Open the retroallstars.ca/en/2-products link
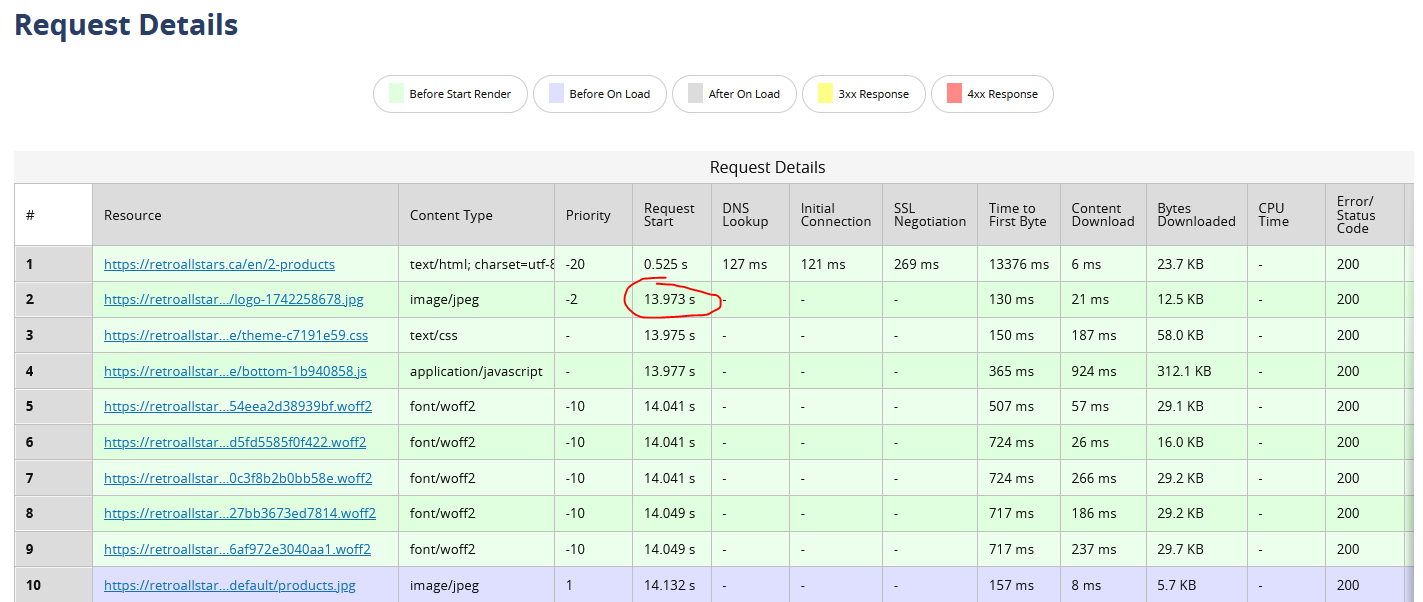 pyautogui.click(x=219, y=264)
